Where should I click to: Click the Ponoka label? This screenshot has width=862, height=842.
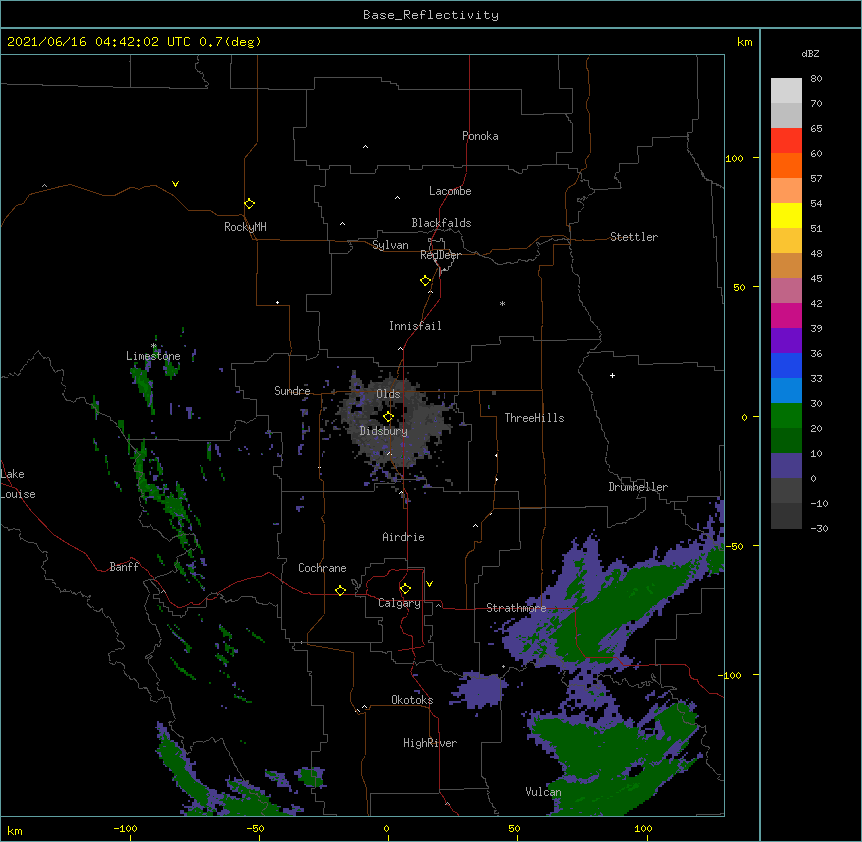tap(480, 136)
